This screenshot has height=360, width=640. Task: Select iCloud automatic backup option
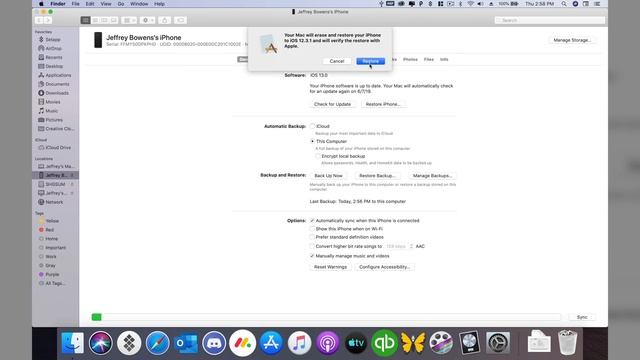point(312,126)
